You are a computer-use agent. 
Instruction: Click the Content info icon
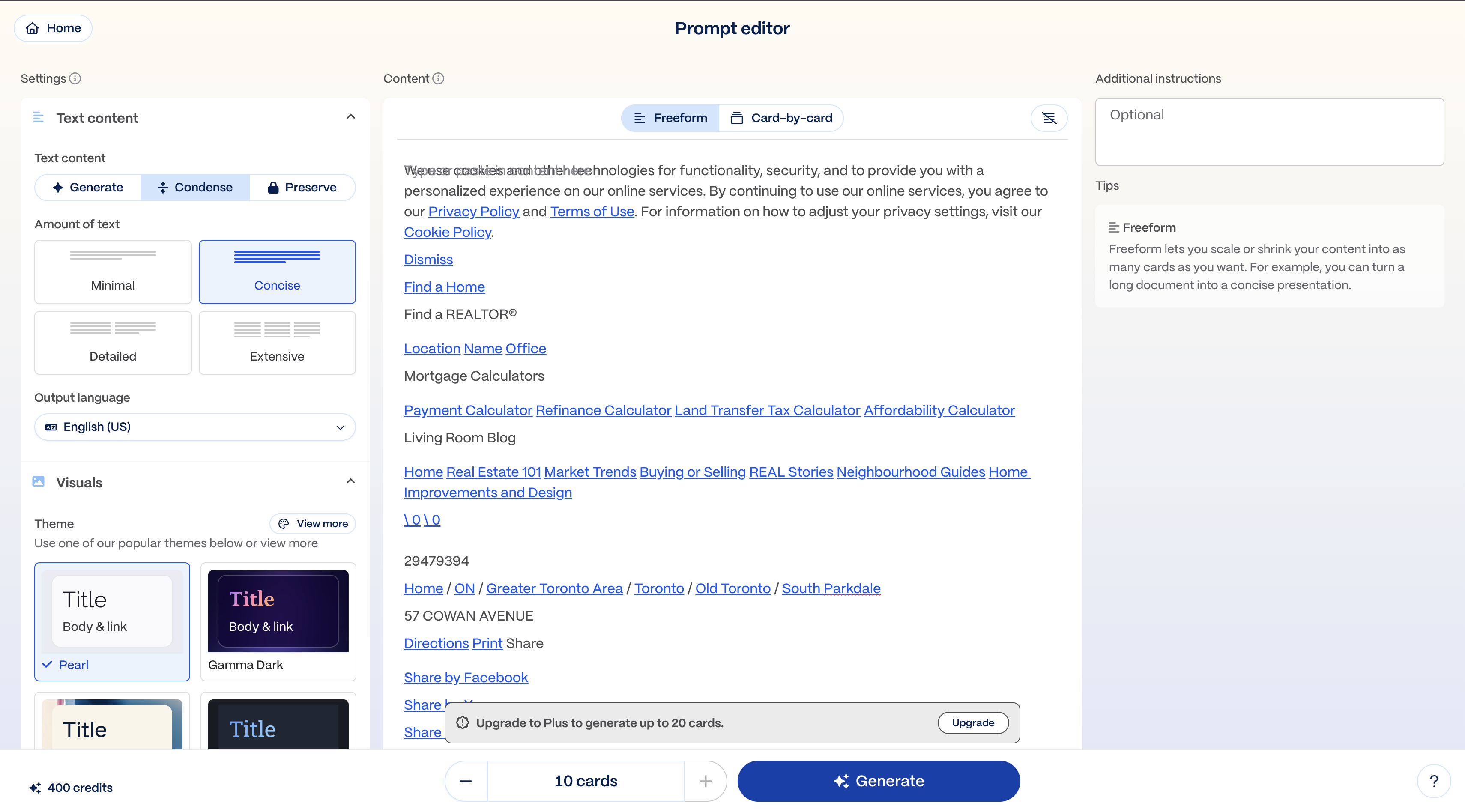pos(438,78)
